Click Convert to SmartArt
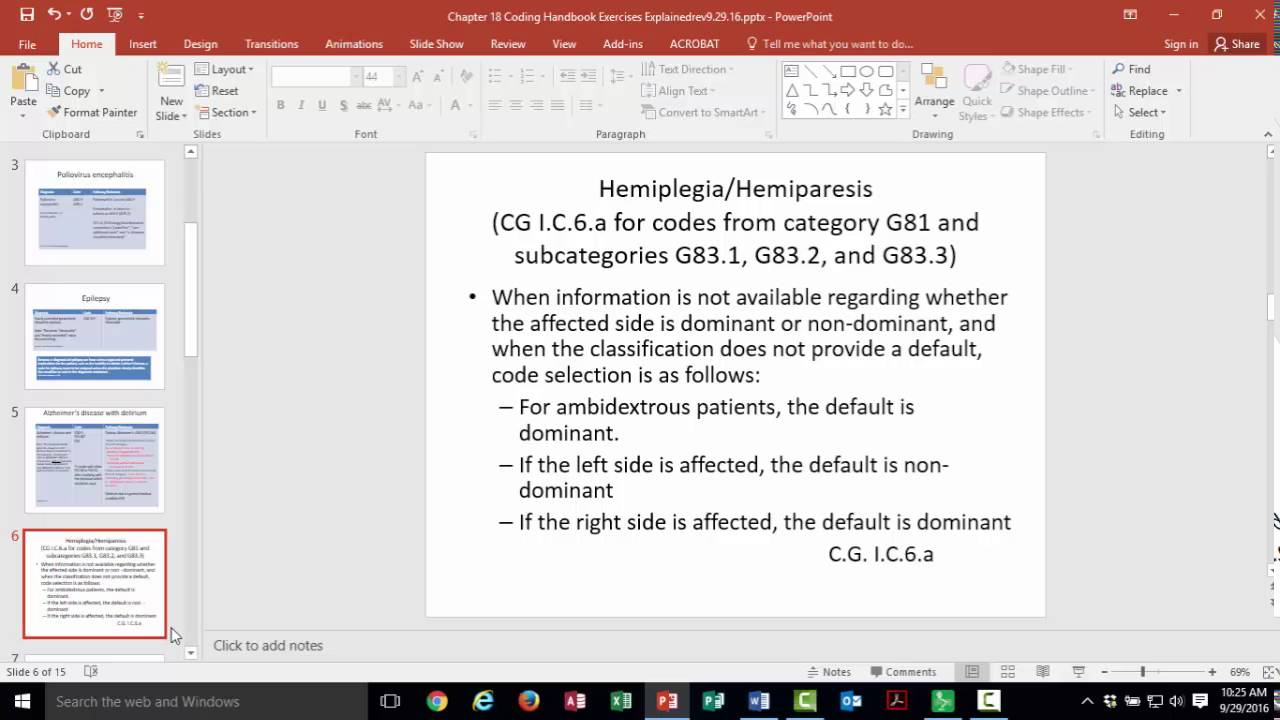This screenshot has width=1280, height=720. (x=703, y=113)
